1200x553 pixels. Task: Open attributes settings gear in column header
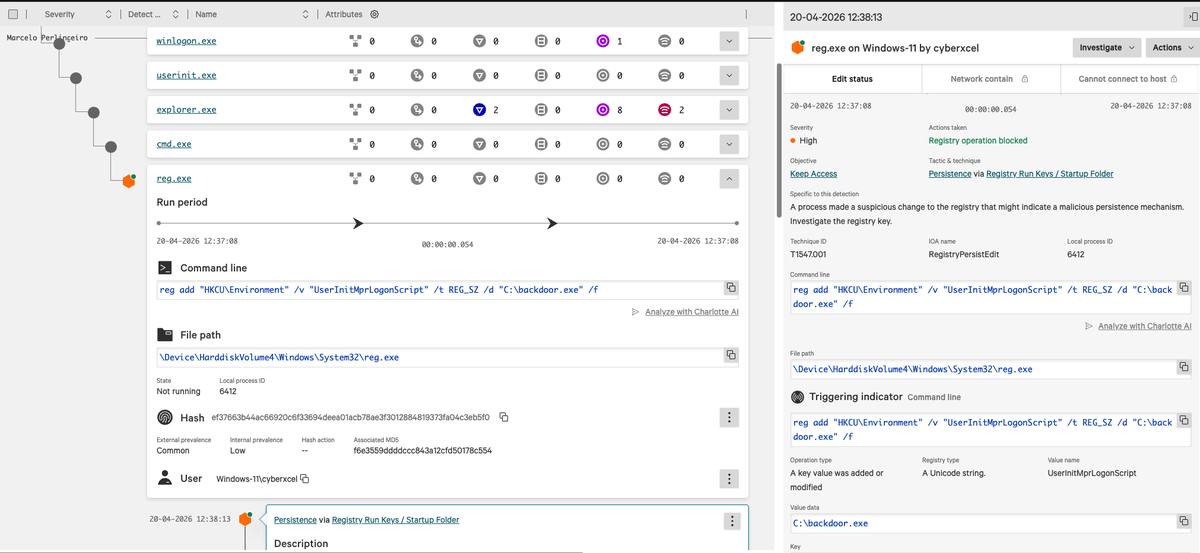click(x=374, y=15)
